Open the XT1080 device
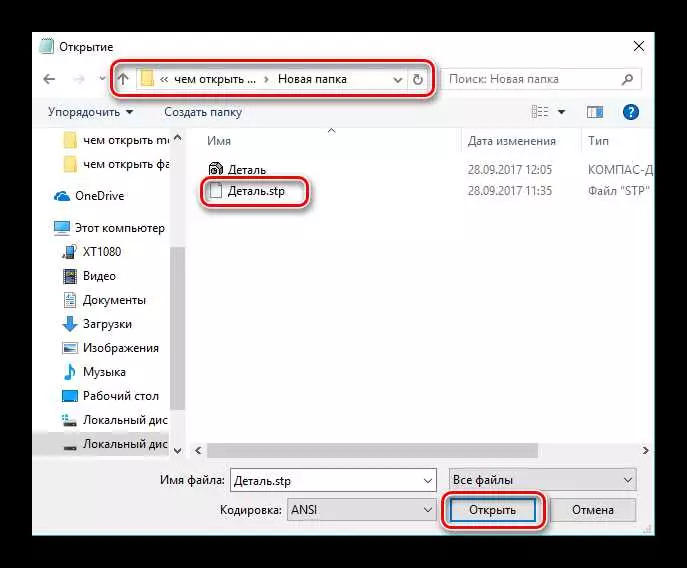The height and width of the screenshot is (568, 687). pos(92,252)
